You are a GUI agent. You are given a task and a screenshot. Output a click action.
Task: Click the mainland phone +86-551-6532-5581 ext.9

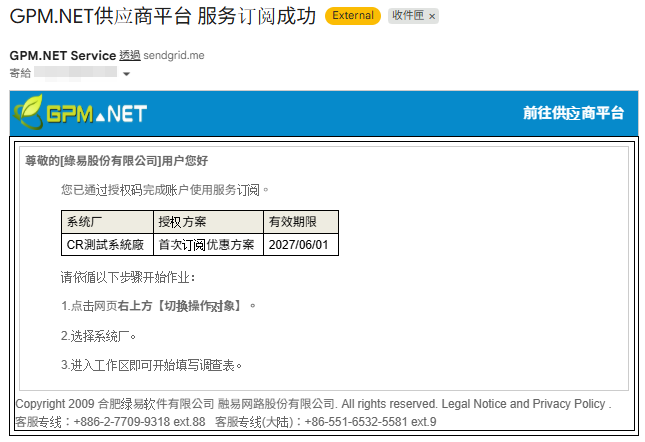(x=370, y=422)
